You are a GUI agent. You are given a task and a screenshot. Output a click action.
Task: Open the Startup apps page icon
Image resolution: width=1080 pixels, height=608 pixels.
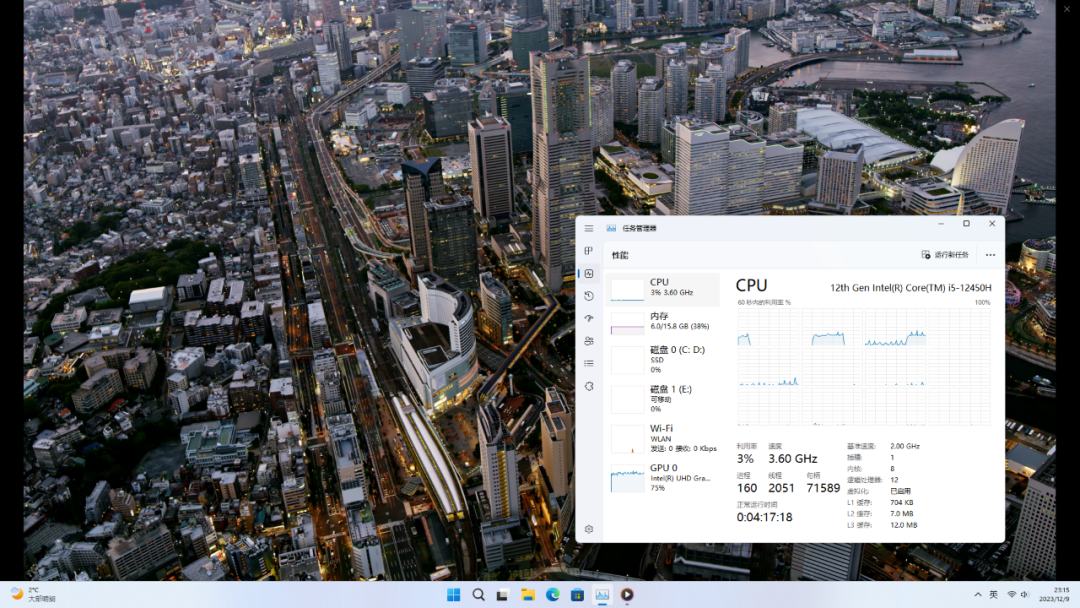(x=589, y=318)
